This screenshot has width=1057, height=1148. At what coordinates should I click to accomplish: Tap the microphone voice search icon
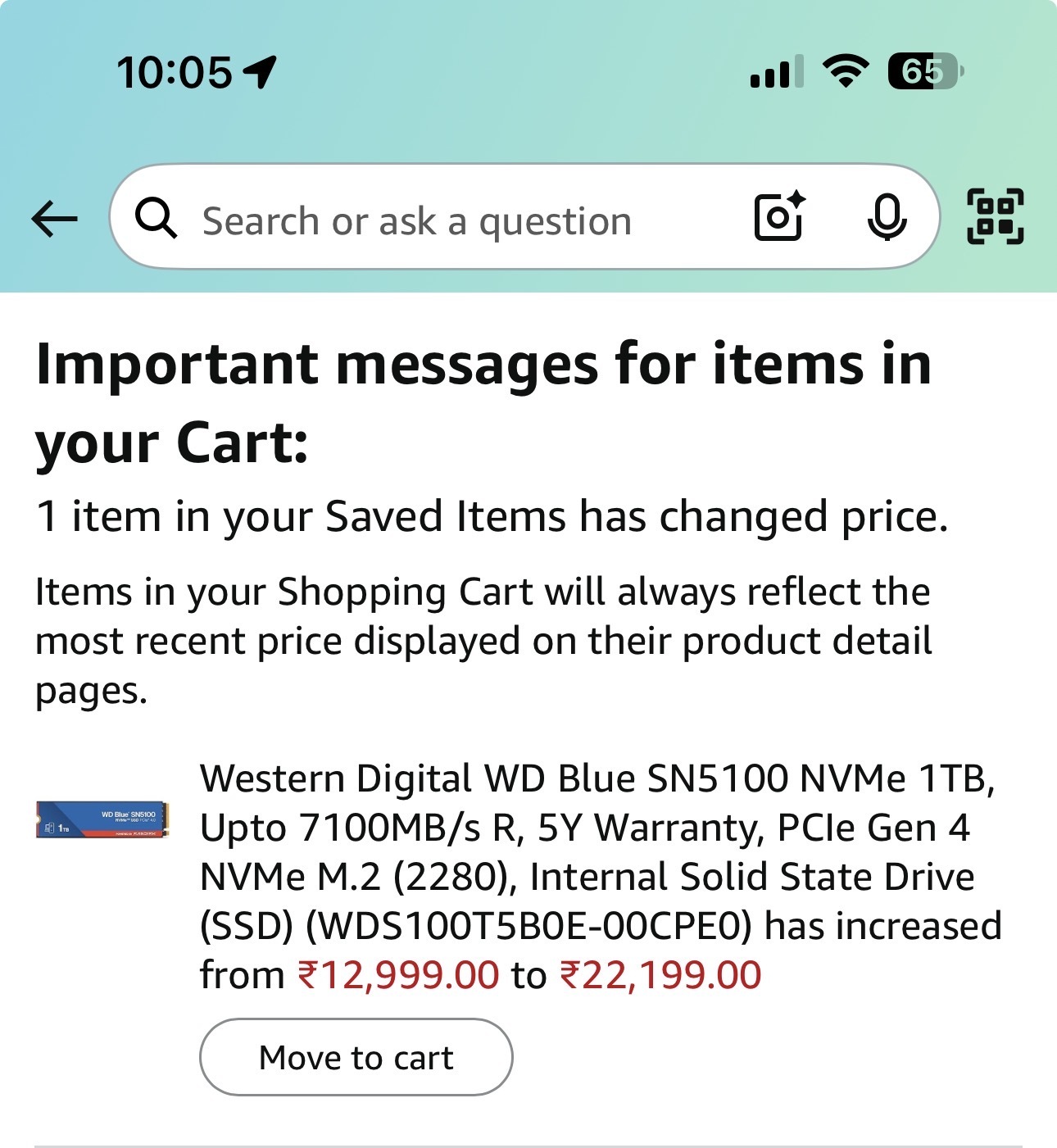[x=887, y=219]
